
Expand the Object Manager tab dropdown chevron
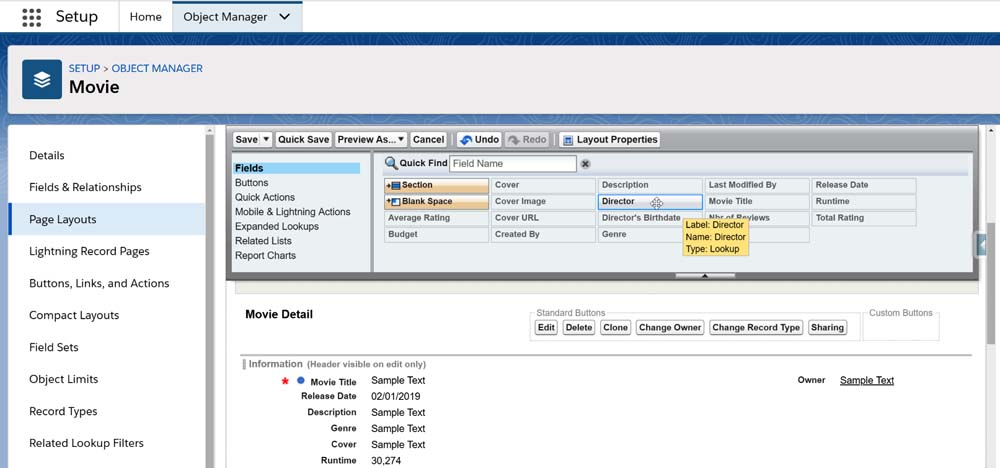285,17
